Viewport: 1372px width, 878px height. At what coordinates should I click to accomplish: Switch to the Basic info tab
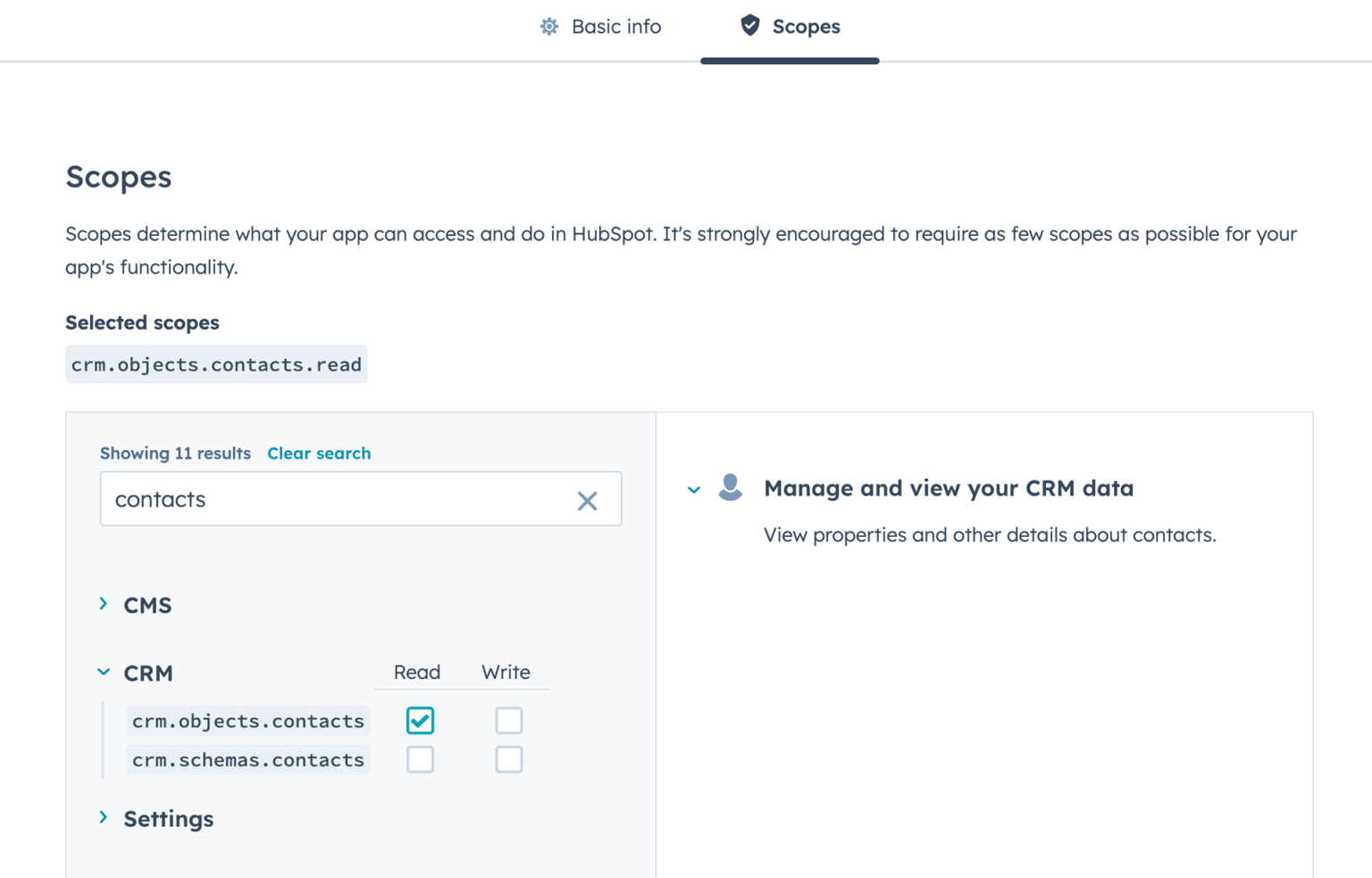[x=601, y=27]
